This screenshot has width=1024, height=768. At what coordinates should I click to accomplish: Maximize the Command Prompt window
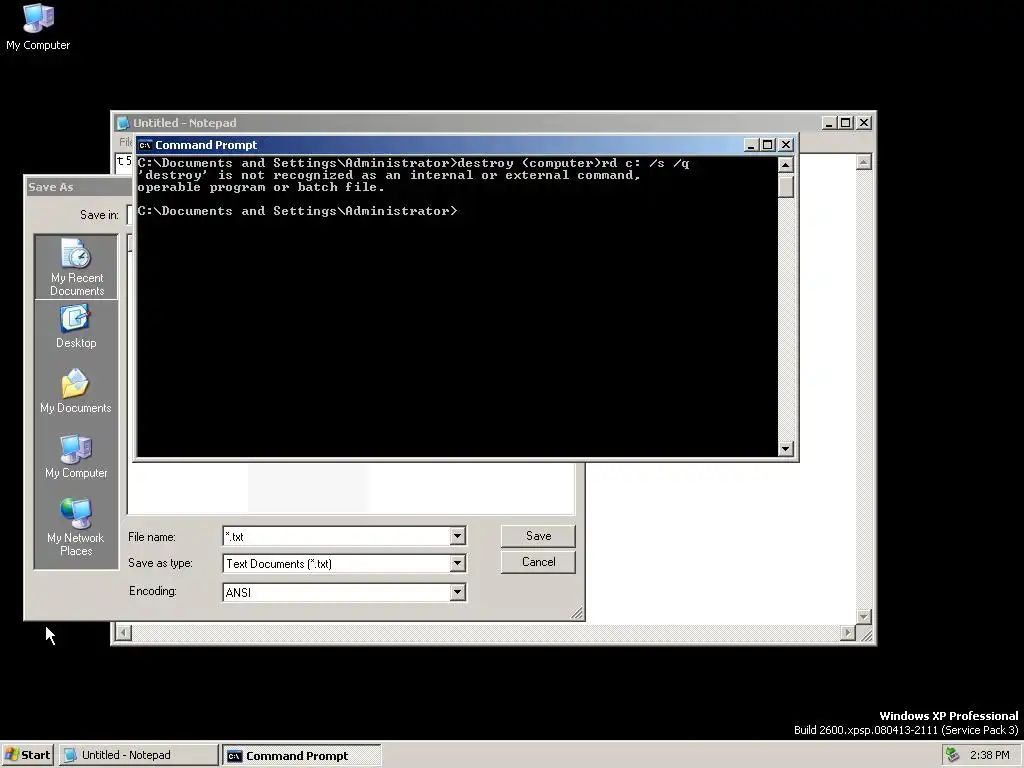point(768,145)
